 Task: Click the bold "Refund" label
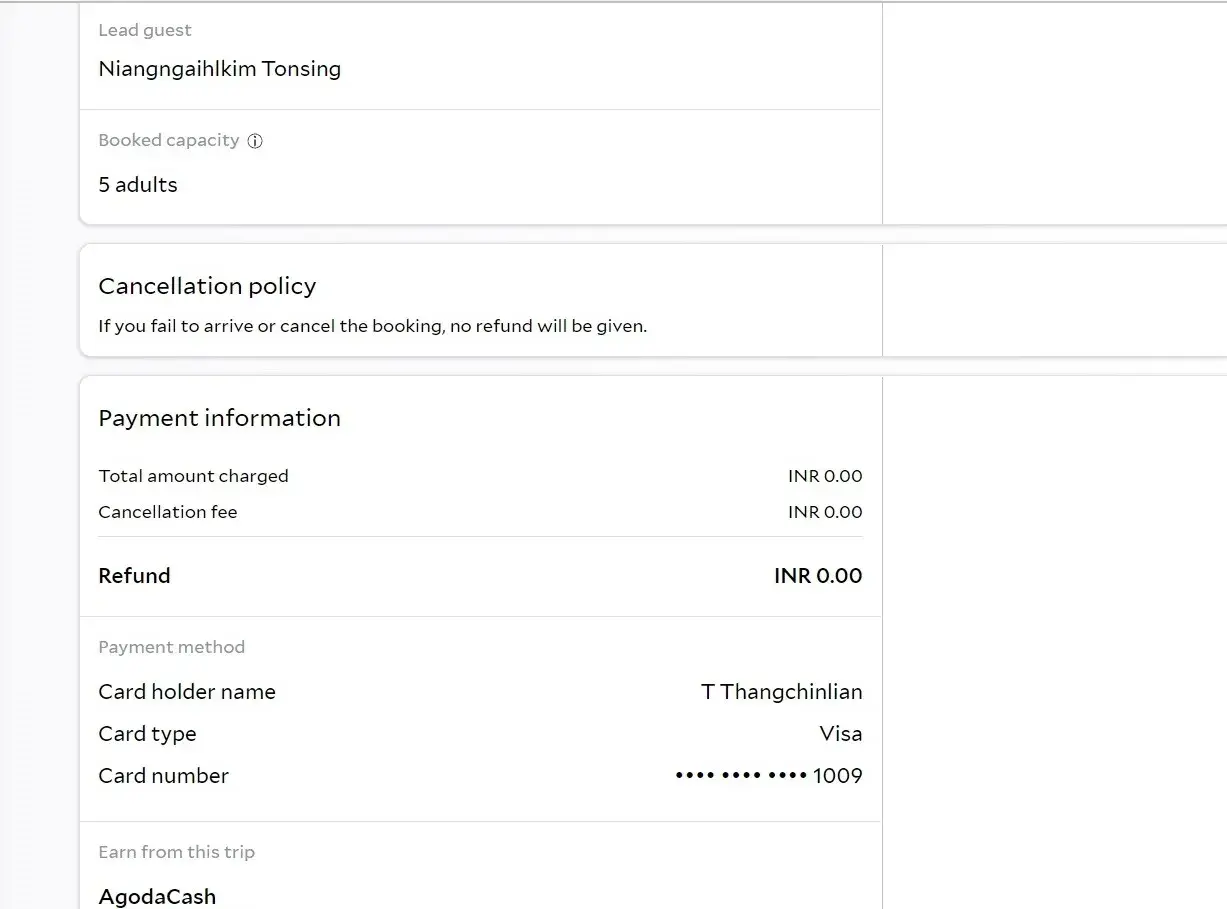[134, 576]
